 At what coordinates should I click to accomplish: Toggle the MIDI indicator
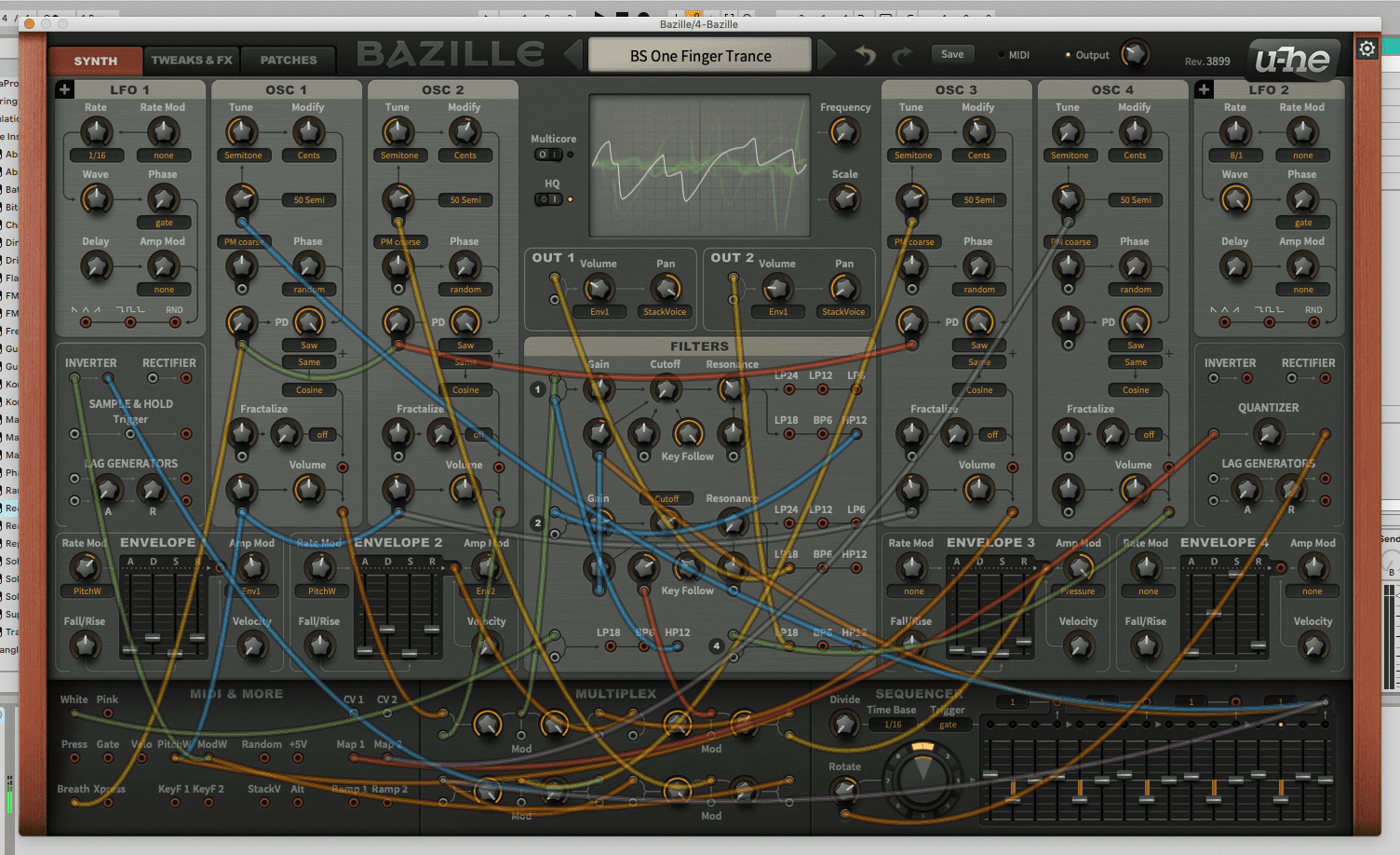(x=1002, y=55)
